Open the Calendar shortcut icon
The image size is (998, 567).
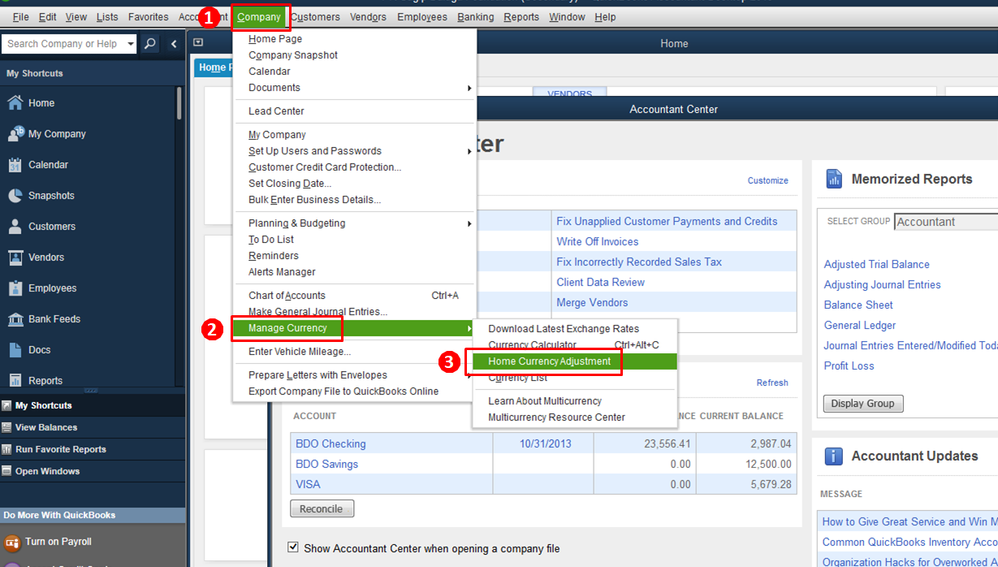click(15, 165)
